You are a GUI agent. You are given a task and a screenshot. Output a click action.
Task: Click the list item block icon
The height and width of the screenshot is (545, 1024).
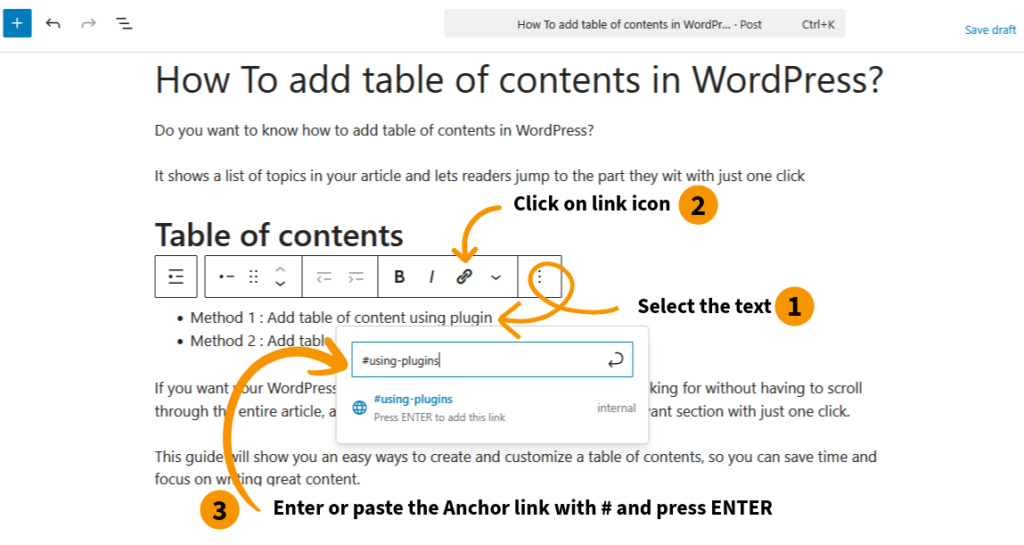[x=227, y=277]
